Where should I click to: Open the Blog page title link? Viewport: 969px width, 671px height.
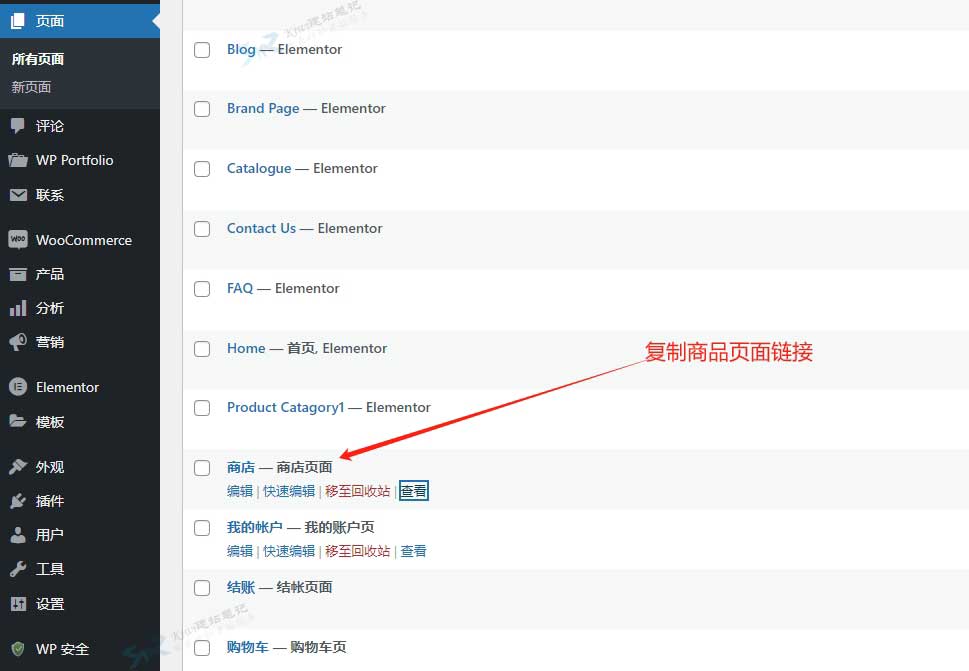(241, 49)
